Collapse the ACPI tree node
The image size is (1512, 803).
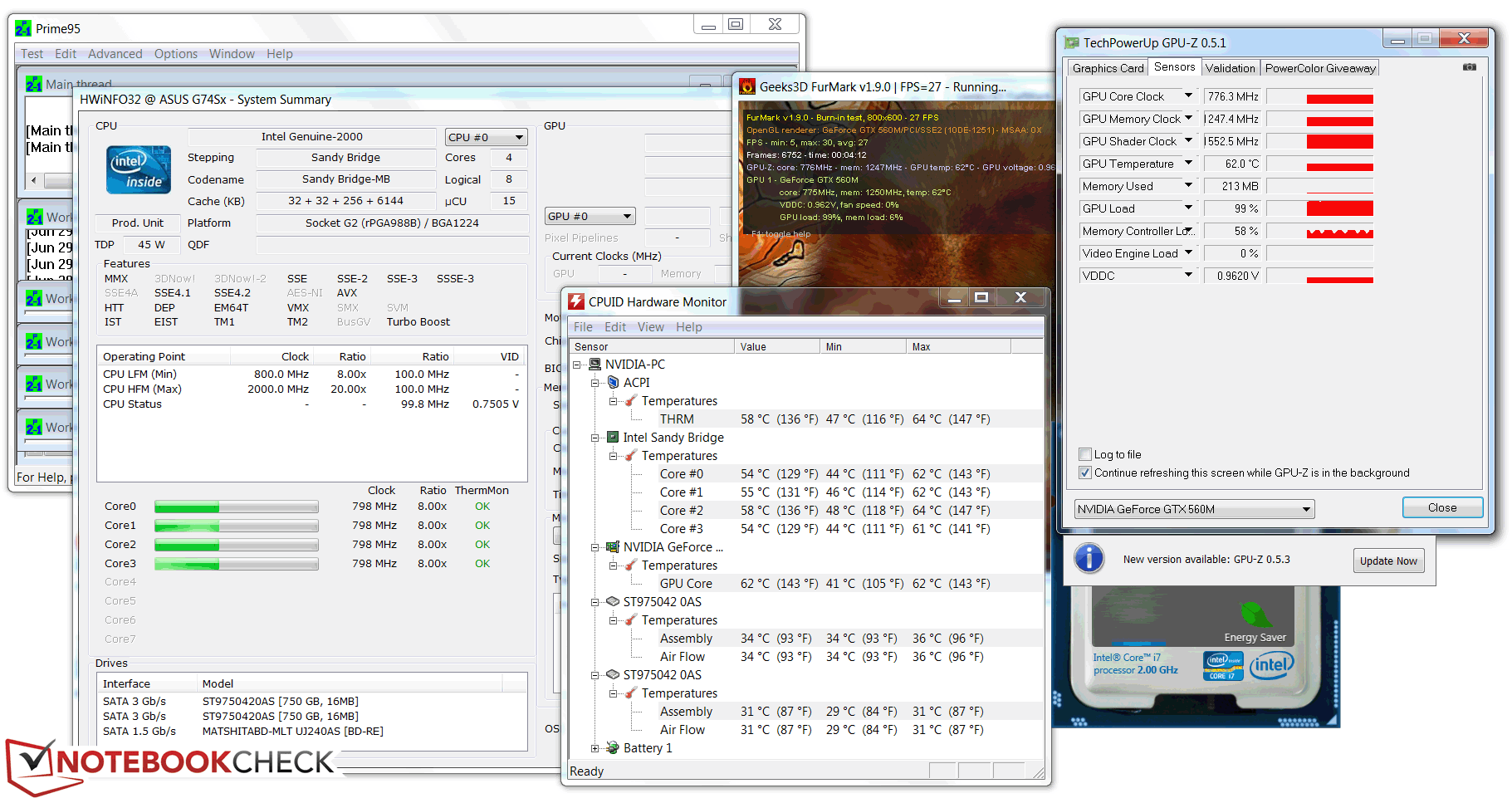pos(595,383)
